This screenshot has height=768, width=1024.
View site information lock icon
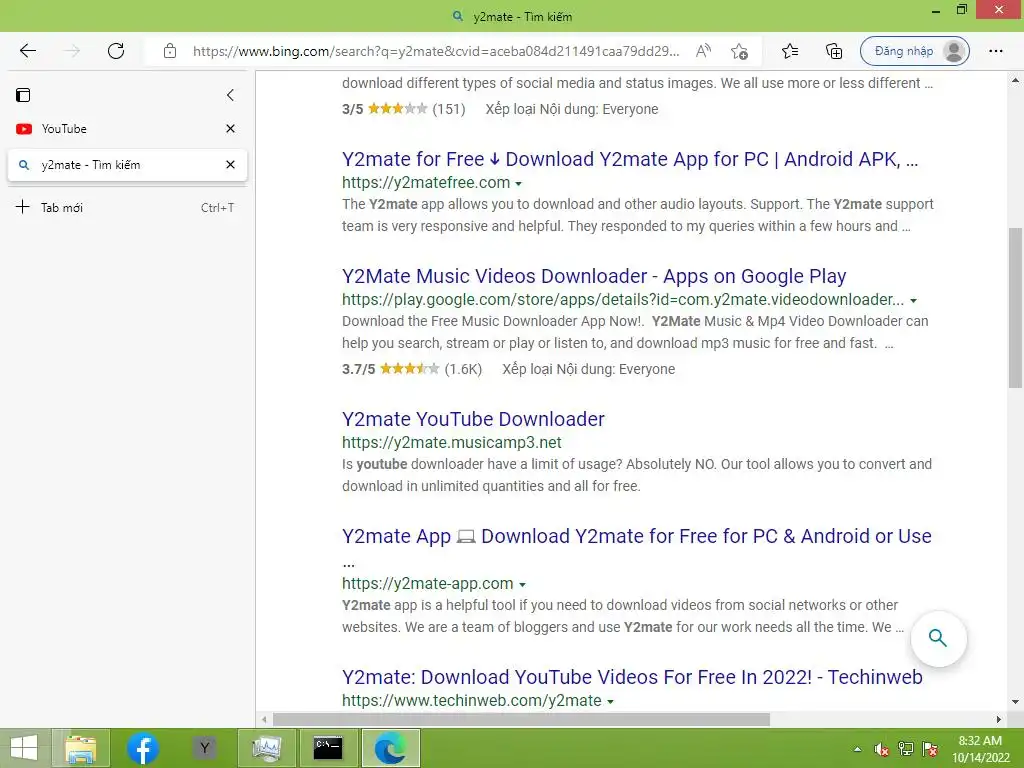pos(170,51)
